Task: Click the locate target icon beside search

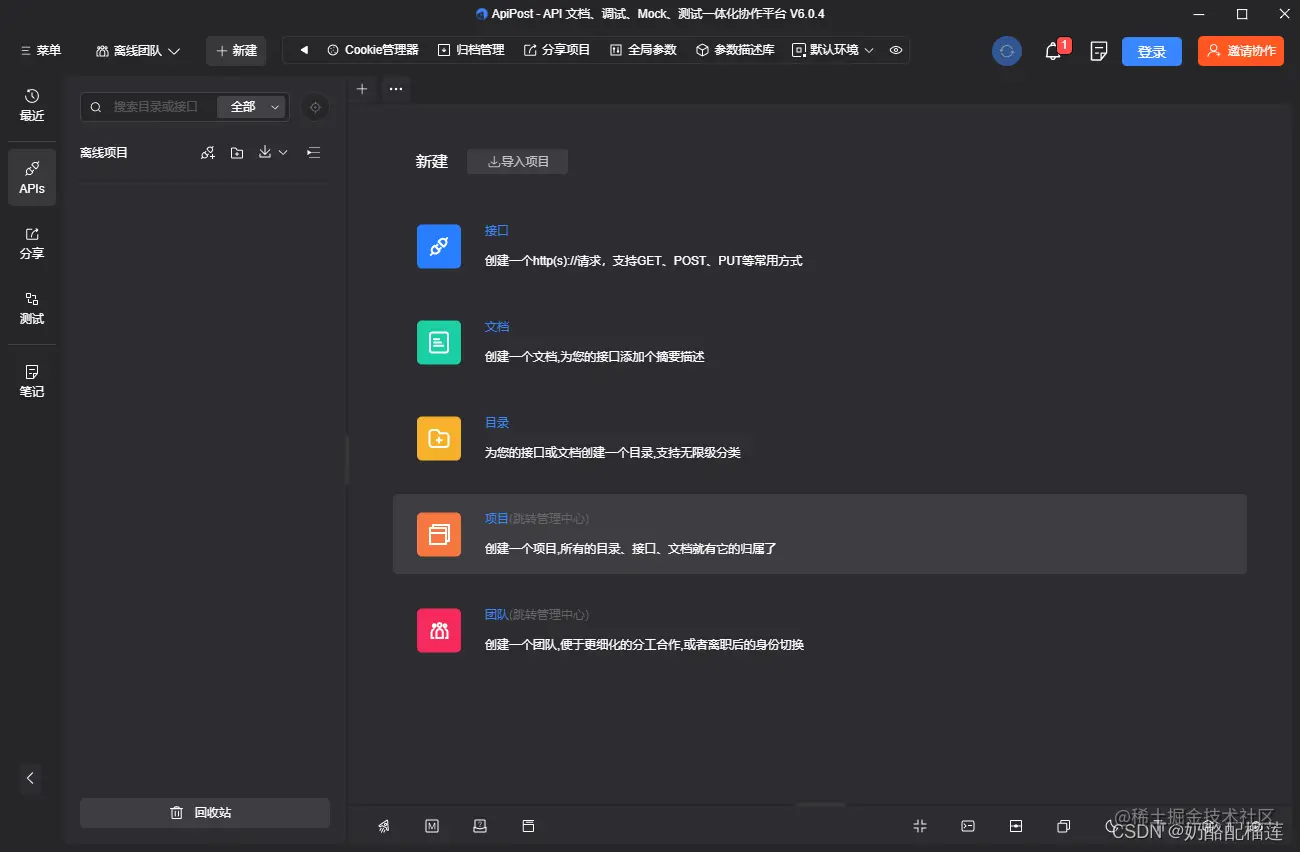Action: 315,107
